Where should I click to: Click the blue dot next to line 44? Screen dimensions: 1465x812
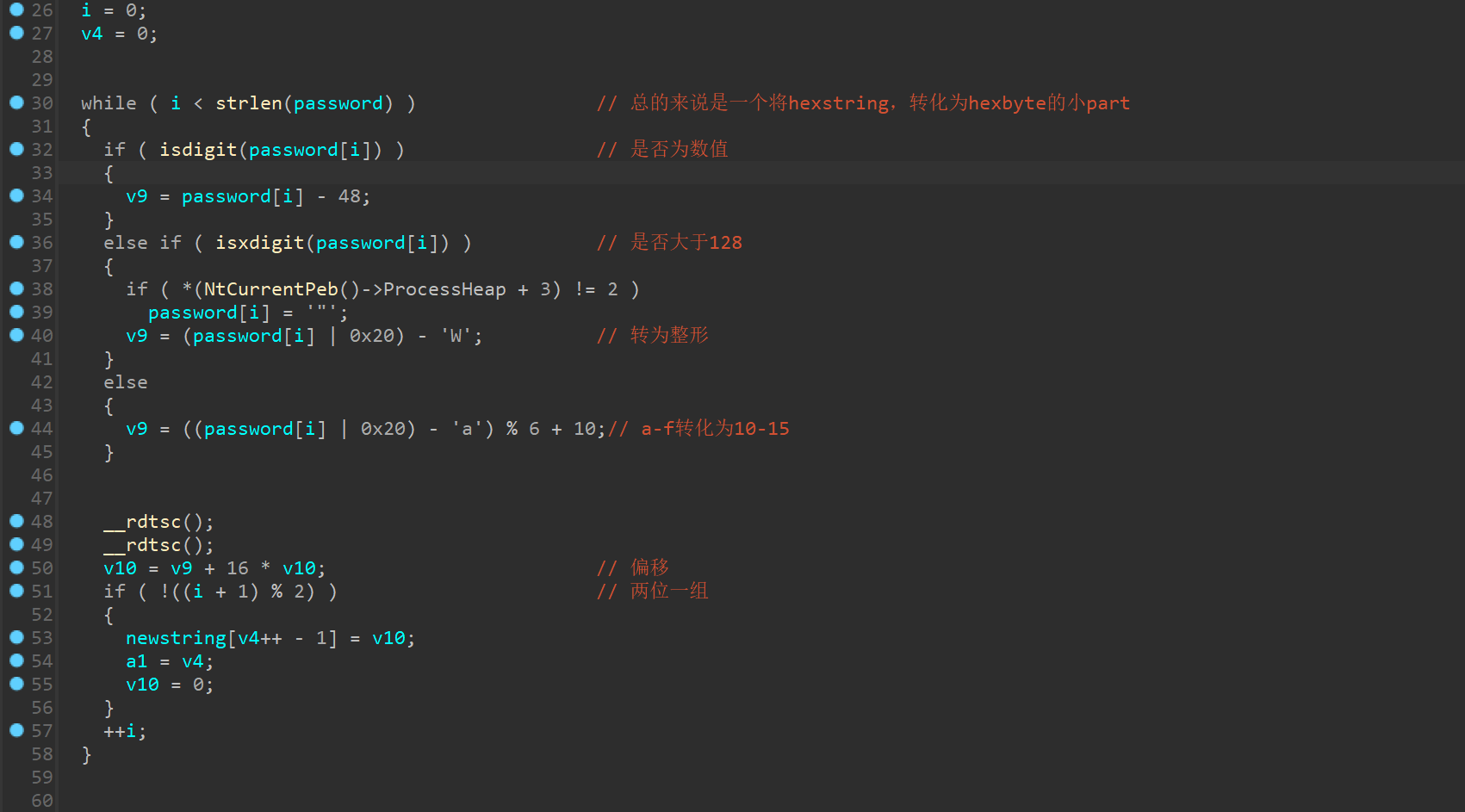16,428
